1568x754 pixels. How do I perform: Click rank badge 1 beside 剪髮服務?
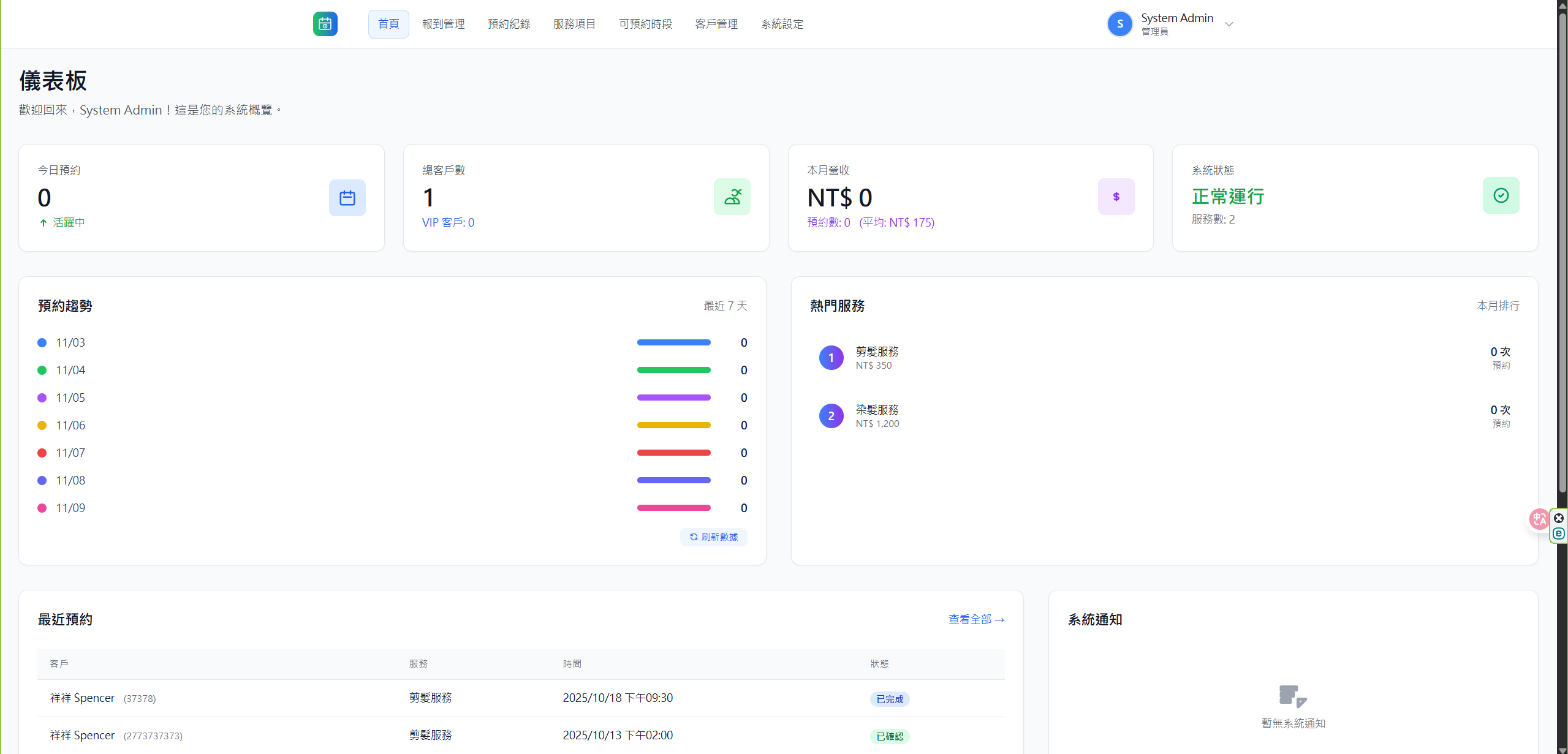(x=831, y=357)
